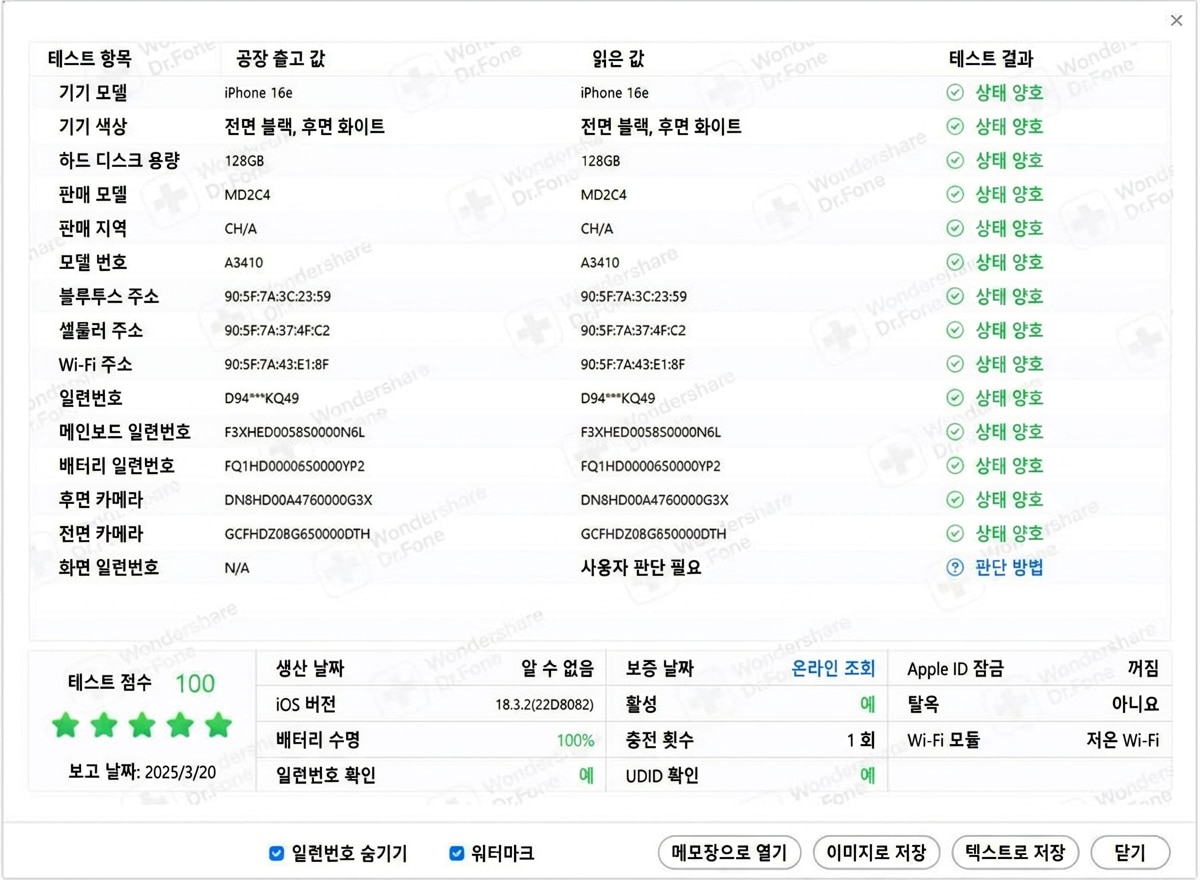Click the 테스트 항목 column header
The height and width of the screenshot is (880, 1200).
[x=89, y=59]
